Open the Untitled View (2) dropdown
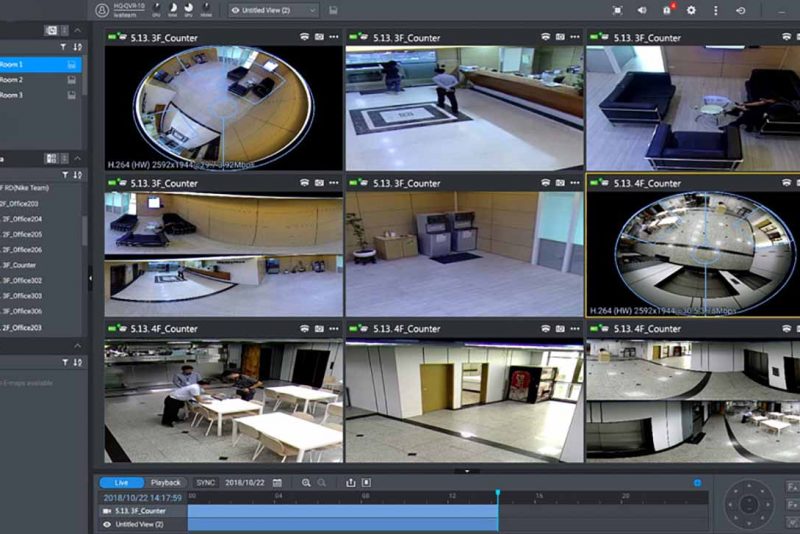The width and height of the screenshot is (800, 534). (273, 10)
